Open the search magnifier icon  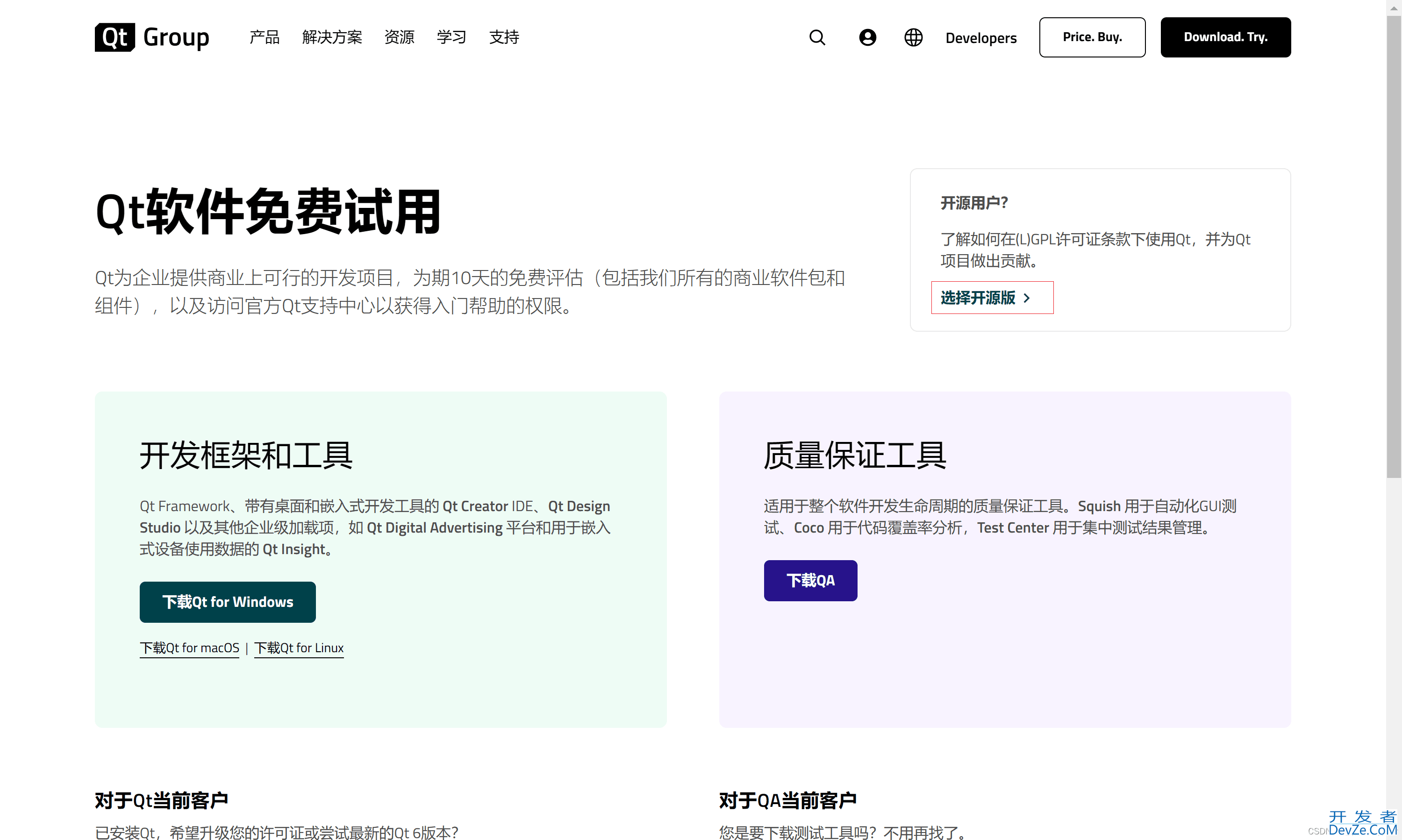(817, 37)
